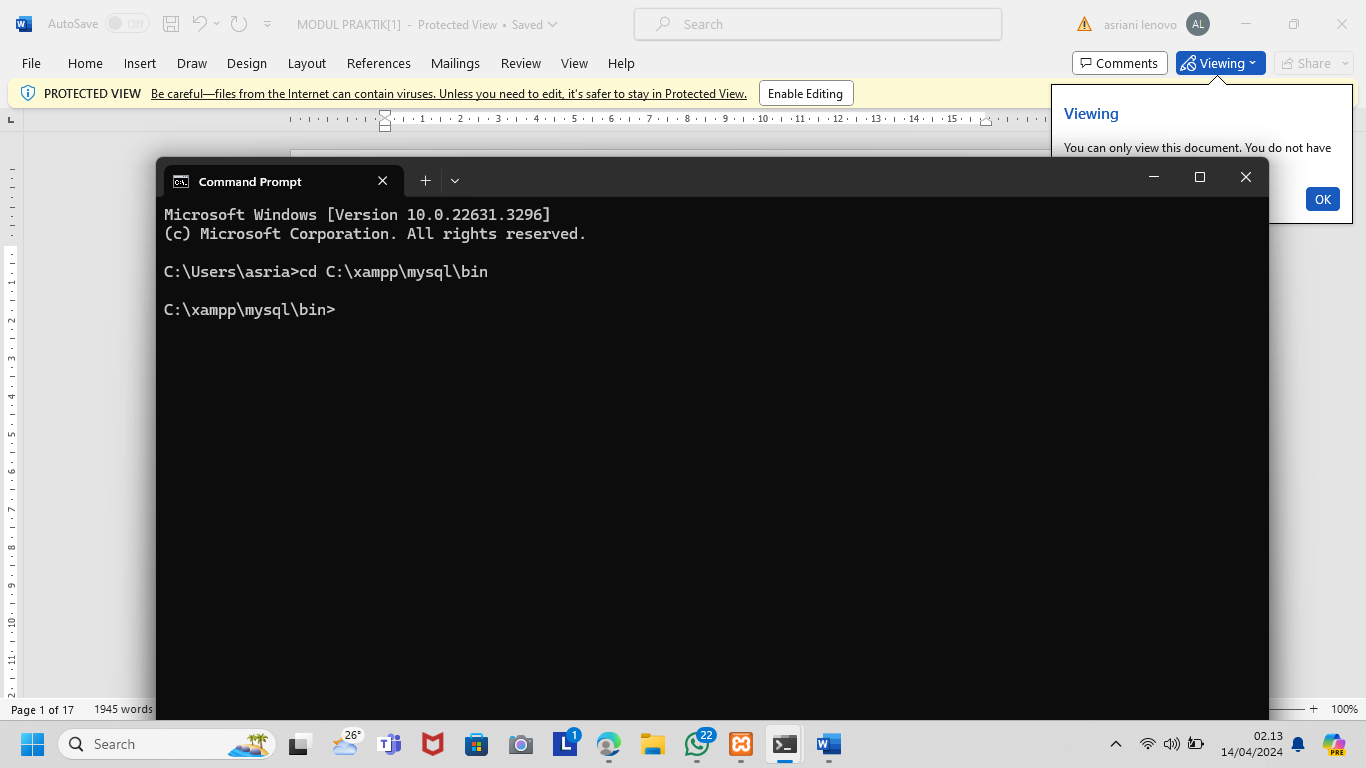Switch to the Layout tab
The height and width of the screenshot is (768, 1366).
pyautogui.click(x=307, y=63)
